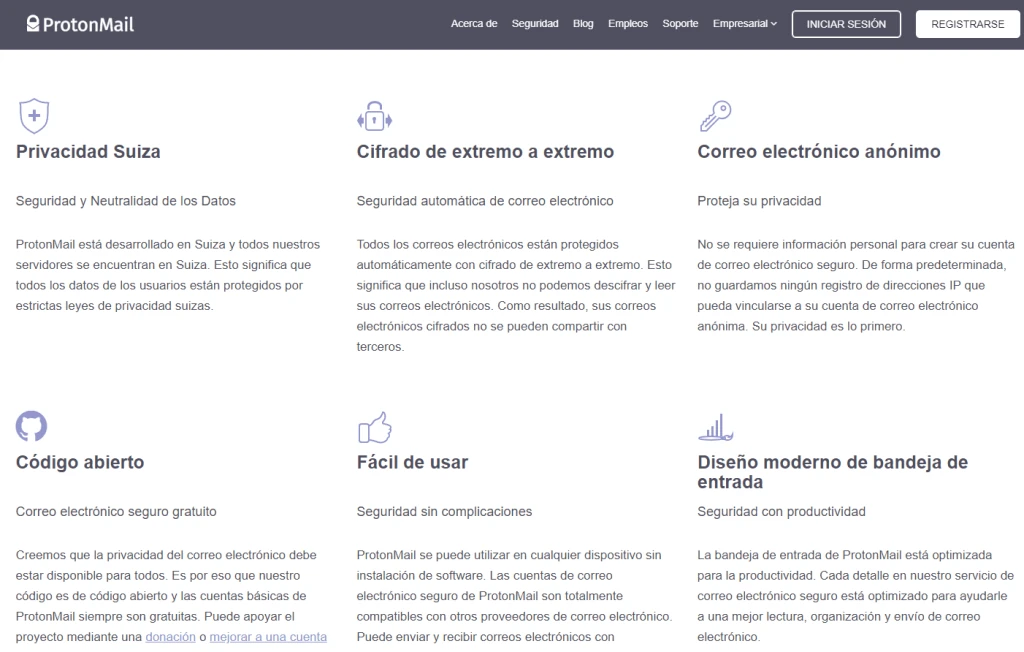1024x652 pixels.
Task: Click the Diseño moderno de bandeja de entrada heading
Action: tap(833, 472)
